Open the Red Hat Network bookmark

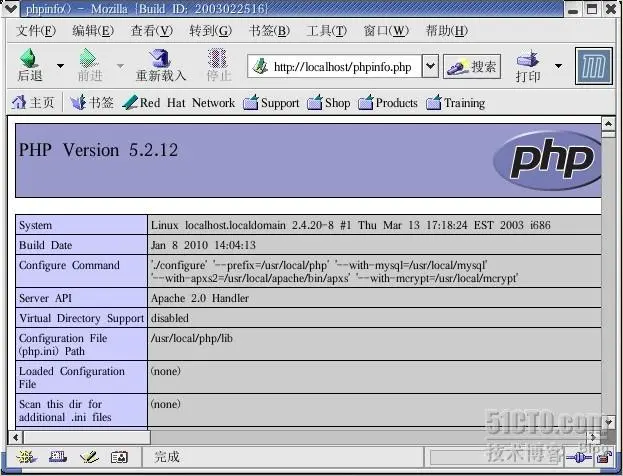pyautogui.click(x=178, y=103)
